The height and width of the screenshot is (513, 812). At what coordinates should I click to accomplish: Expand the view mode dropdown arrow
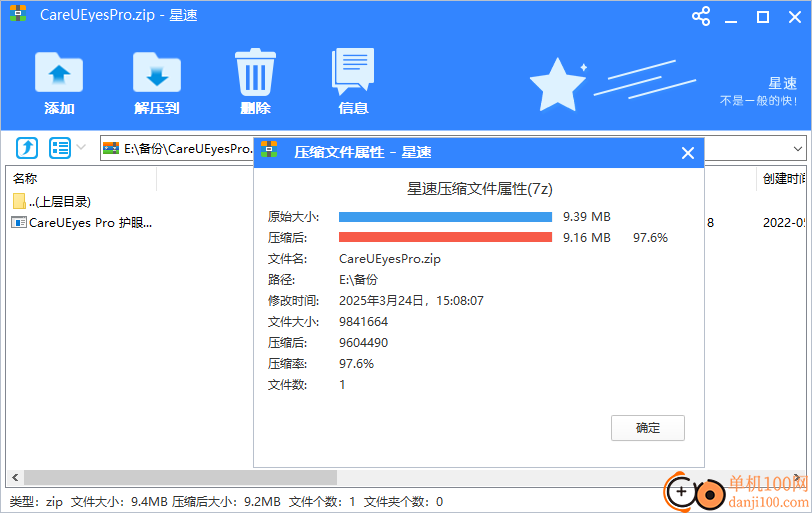click(x=81, y=148)
